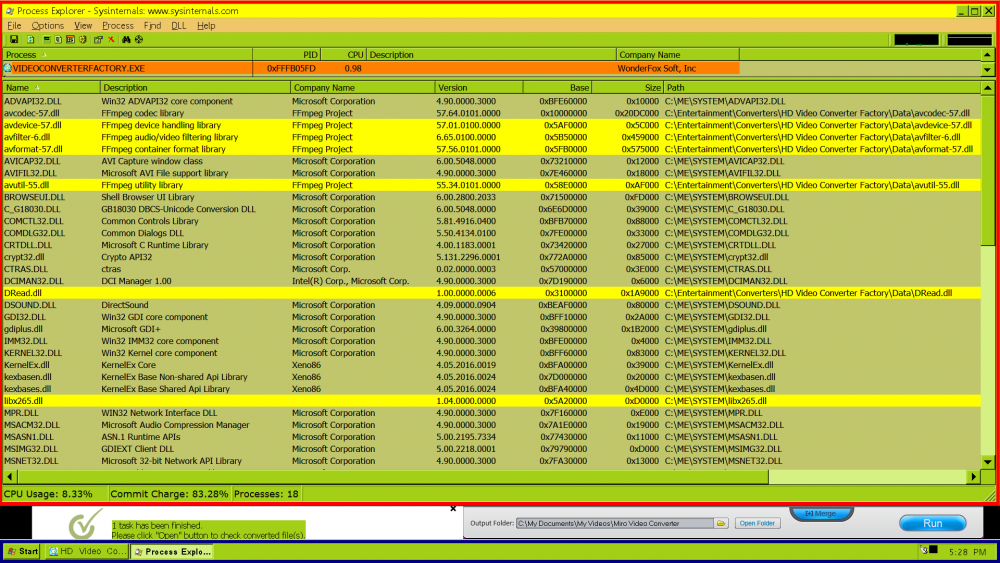Toggle the process tree view icon
This screenshot has height=563, width=1000.
click(x=58, y=40)
